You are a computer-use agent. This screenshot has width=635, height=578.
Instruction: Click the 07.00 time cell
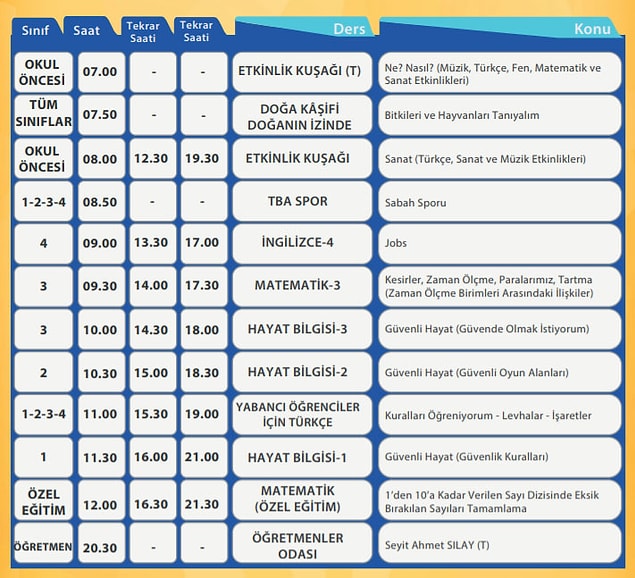point(101,72)
